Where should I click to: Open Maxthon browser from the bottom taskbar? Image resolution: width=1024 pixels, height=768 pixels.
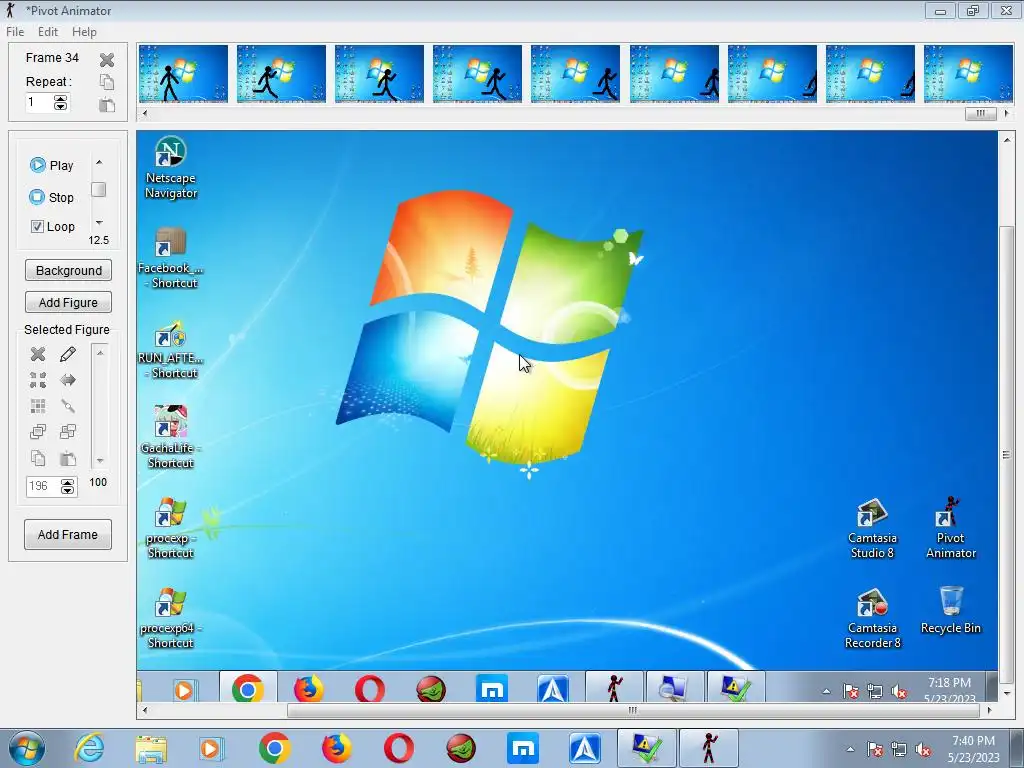coord(523,748)
